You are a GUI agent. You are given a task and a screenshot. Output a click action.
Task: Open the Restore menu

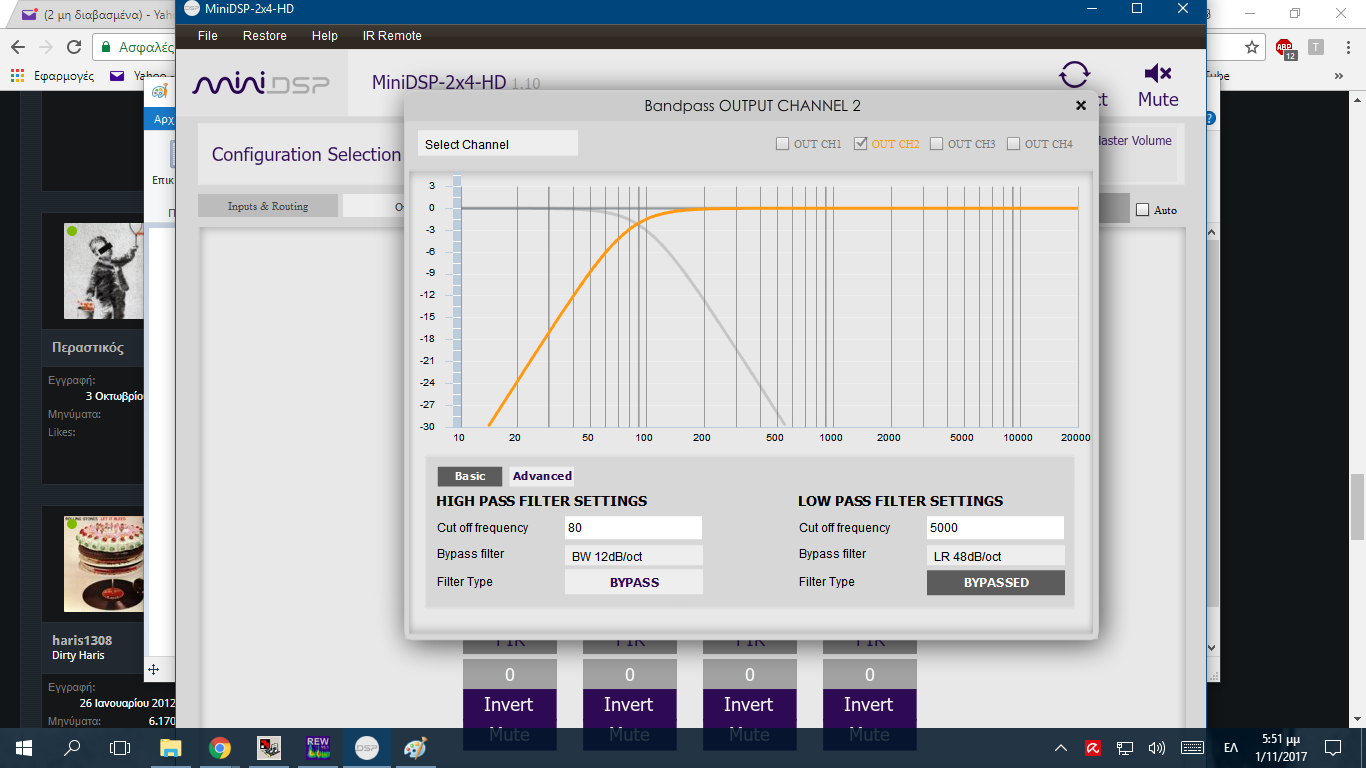pos(264,36)
